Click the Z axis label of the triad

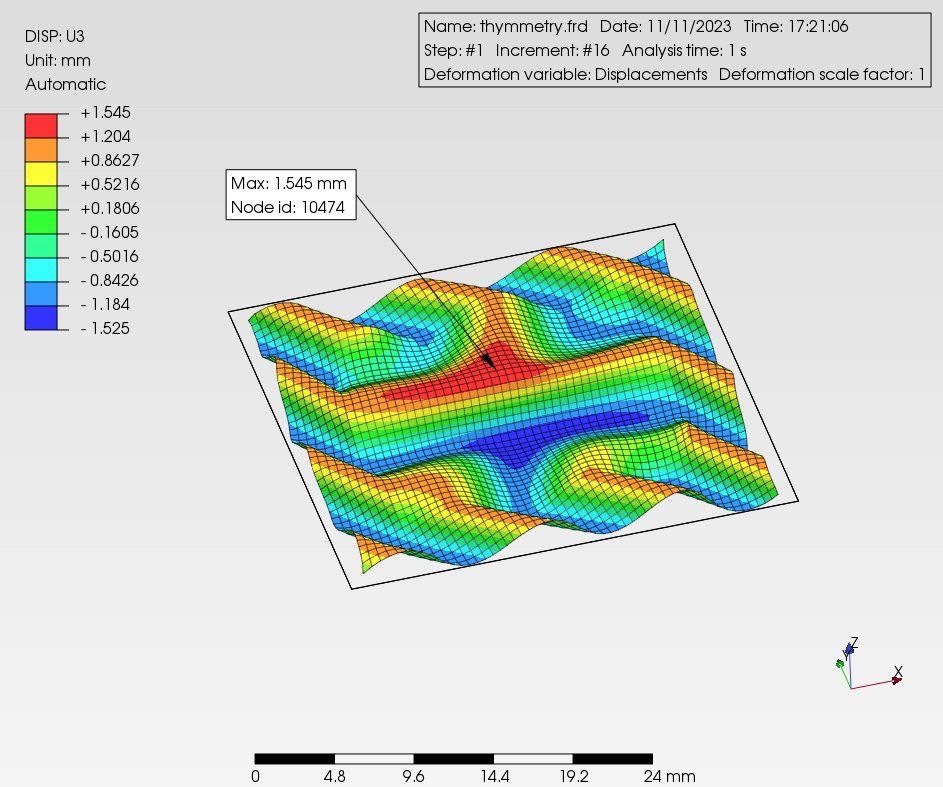[x=855, y=643]
